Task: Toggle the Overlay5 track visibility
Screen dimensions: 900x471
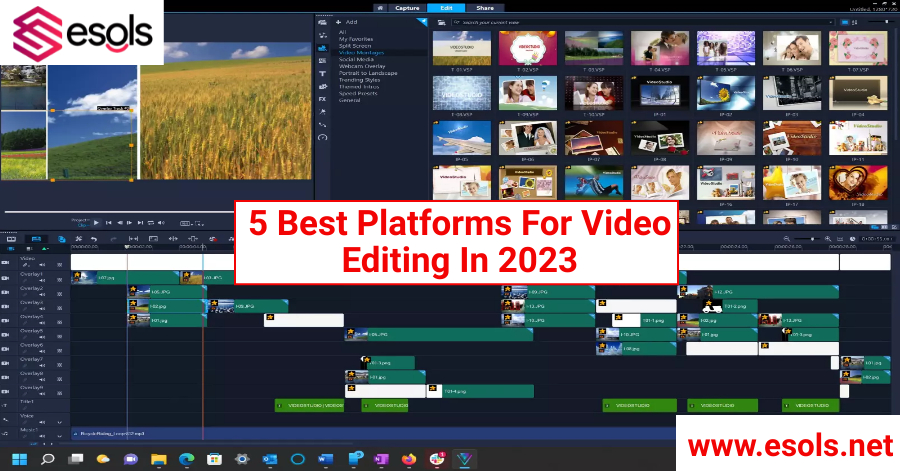Action: pyautogui.click(x=6, y=334)
